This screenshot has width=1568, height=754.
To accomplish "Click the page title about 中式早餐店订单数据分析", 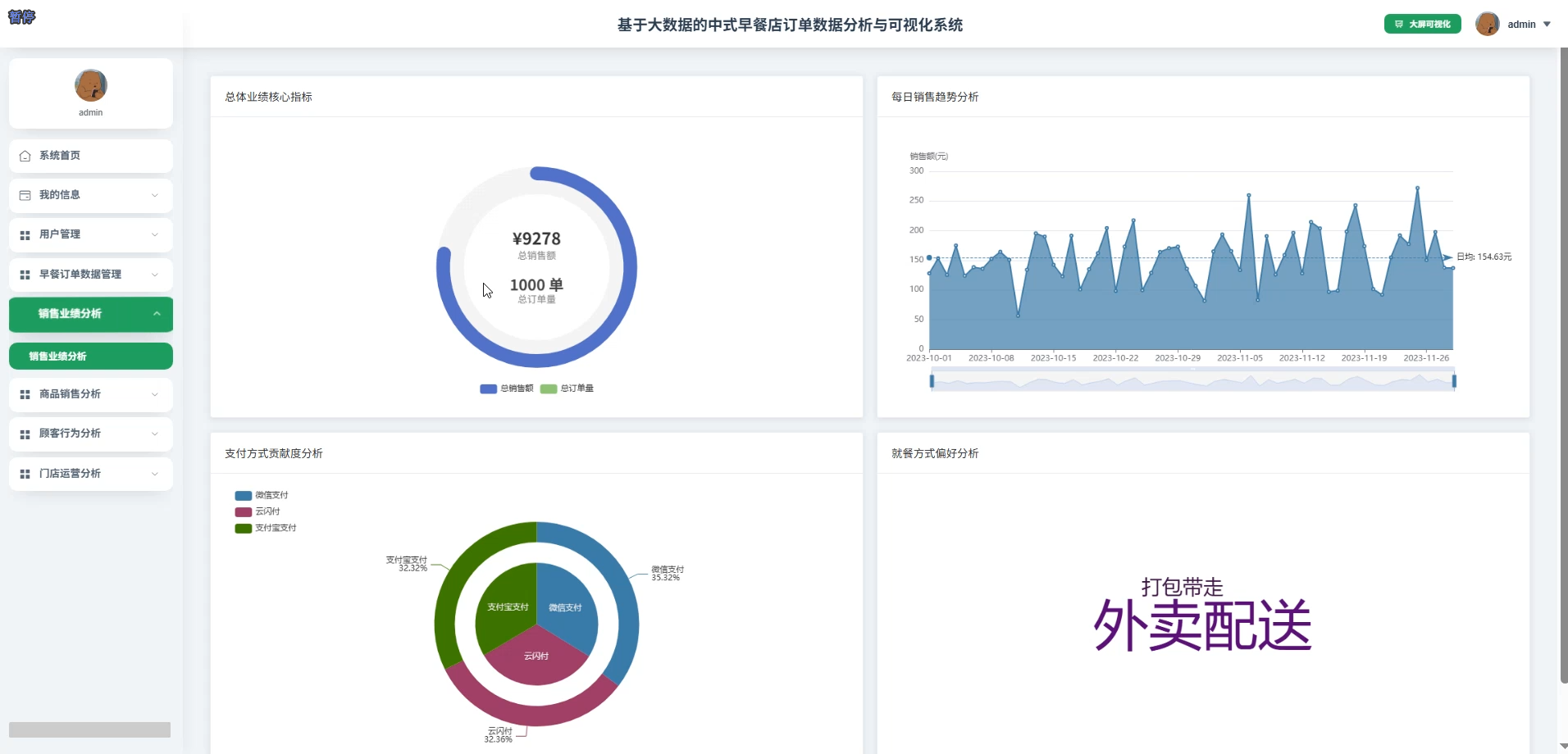I will point(790,25).
